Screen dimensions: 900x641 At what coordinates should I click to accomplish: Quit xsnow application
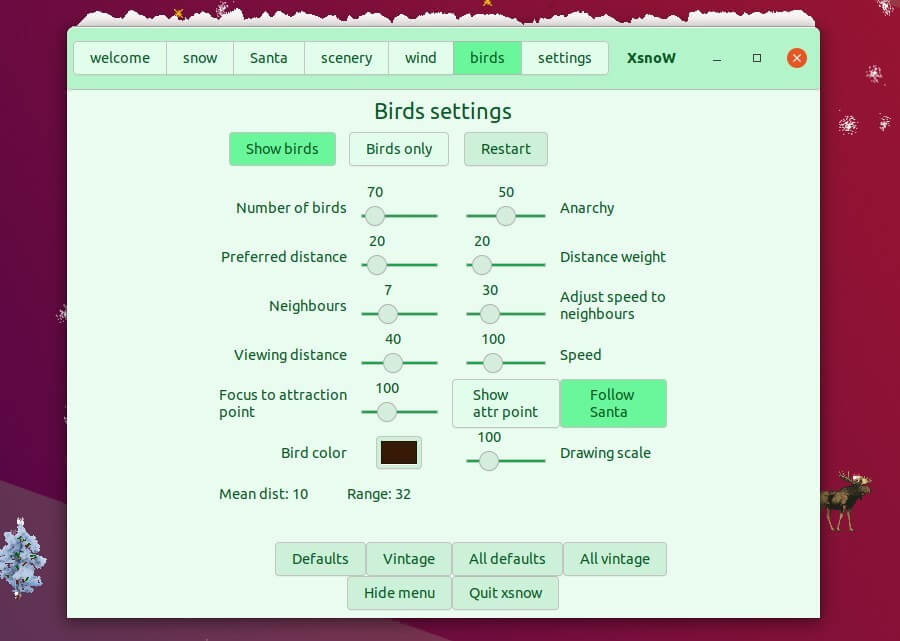click(x=505, y=592)
